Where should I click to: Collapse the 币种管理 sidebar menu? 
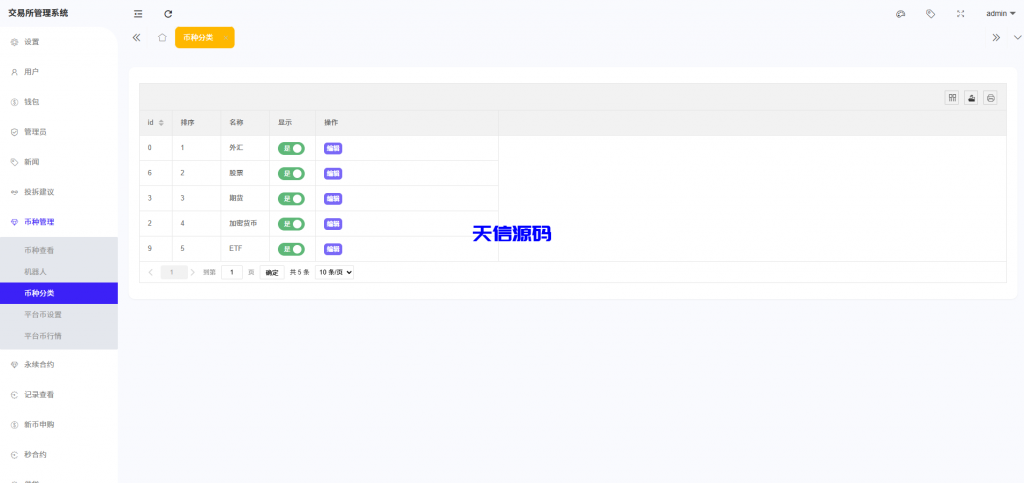[59, 222]
